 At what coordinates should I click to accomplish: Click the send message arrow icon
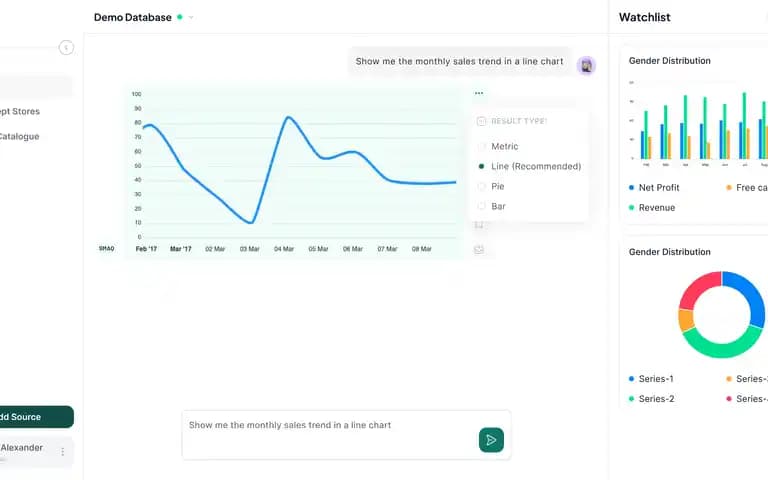(x=491, y=439)
